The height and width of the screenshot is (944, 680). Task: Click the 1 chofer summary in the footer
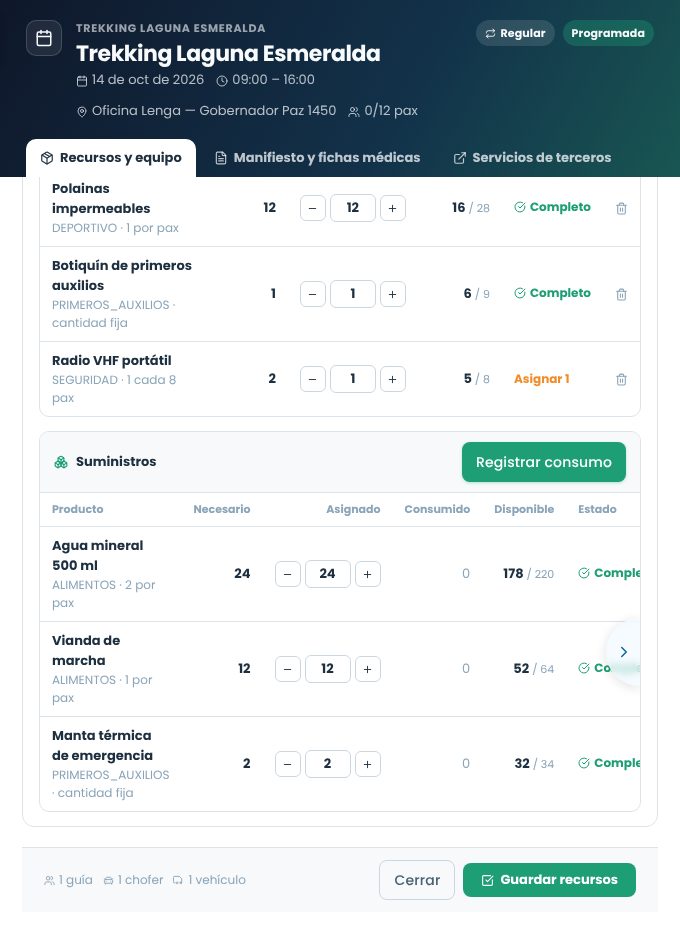[x=133, y=880]
